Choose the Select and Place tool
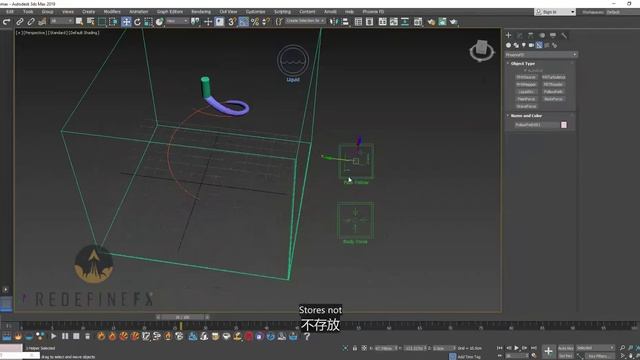This screenshot has width=640, height=360. click(x=160, y=22)
